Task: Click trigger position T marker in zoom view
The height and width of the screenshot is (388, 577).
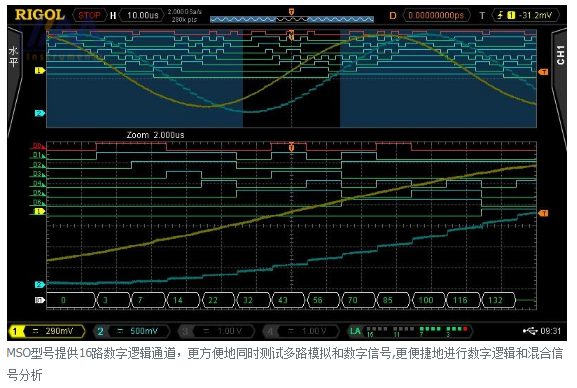Action: point(291,147)
